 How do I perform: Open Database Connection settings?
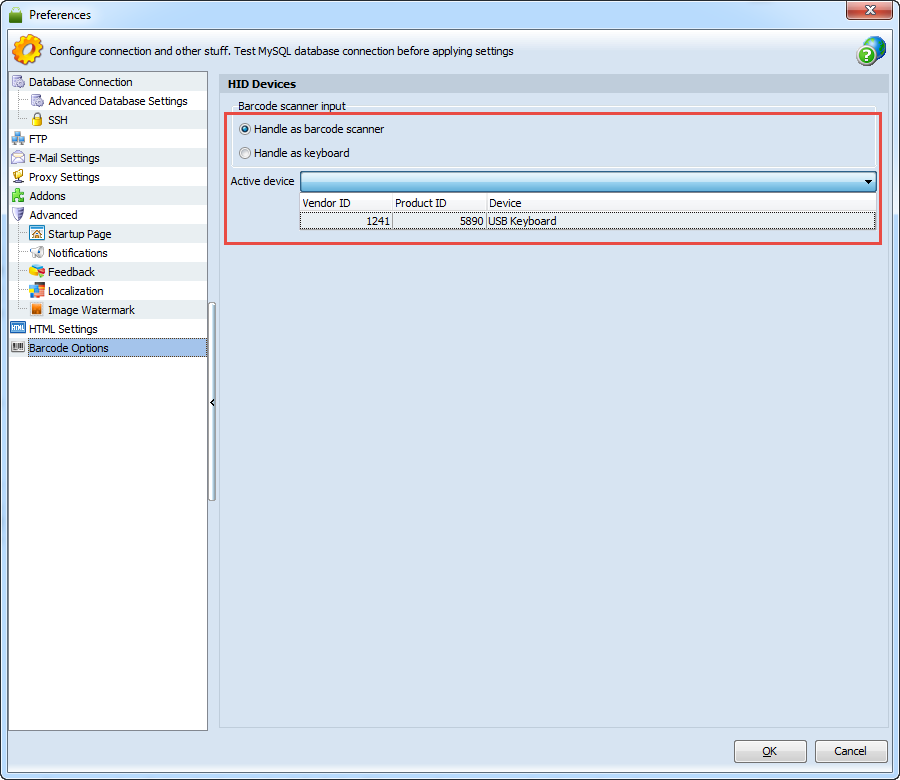tap(80, 82)
